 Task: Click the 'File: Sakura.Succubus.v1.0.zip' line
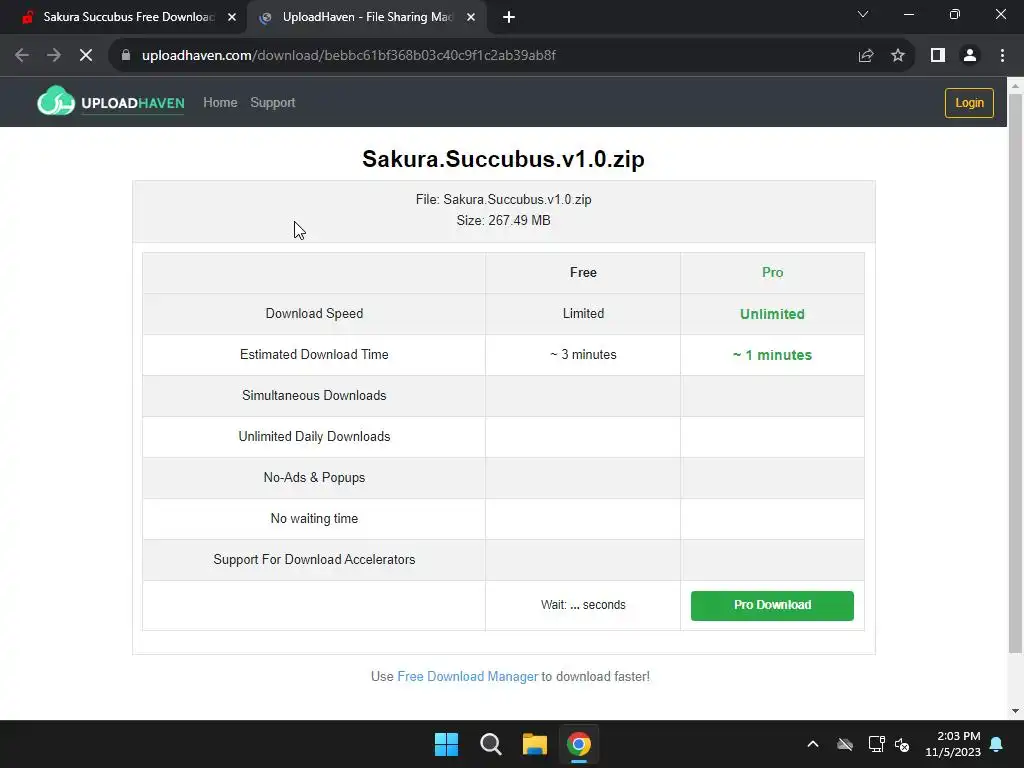coord(504,200)
